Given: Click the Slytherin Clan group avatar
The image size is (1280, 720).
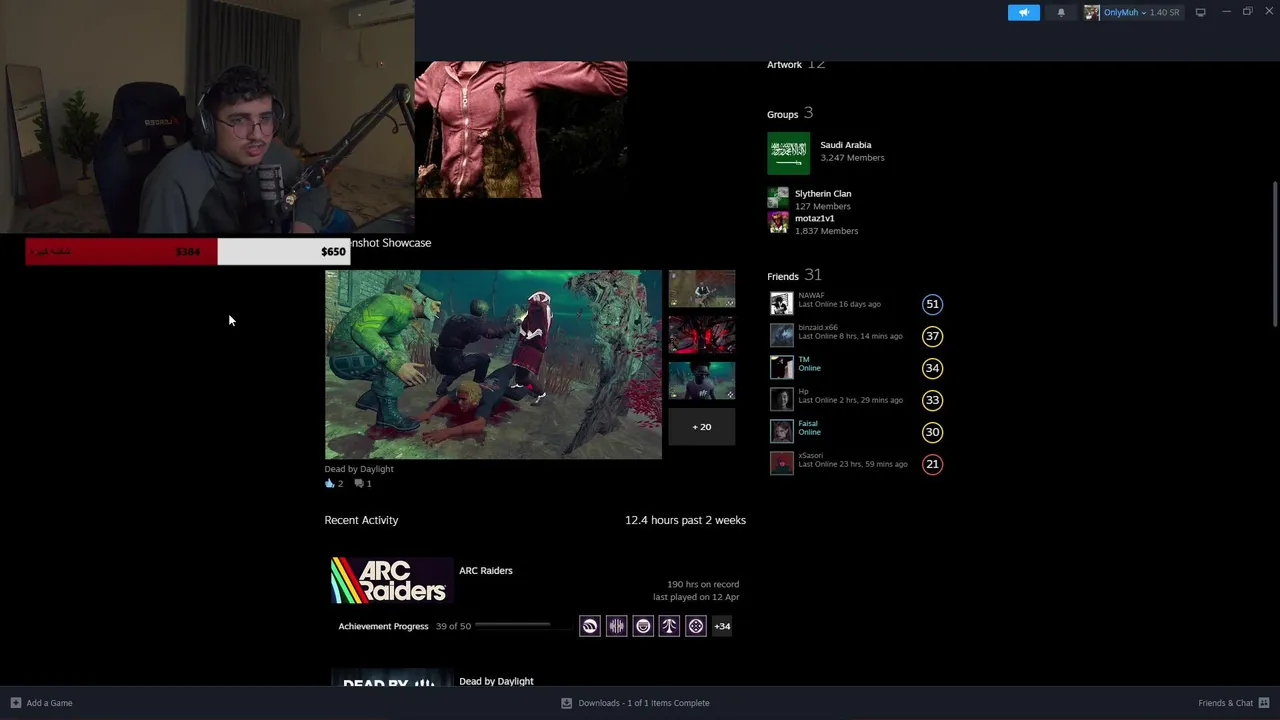Looking at the screenshot, I should coord(778,198).
